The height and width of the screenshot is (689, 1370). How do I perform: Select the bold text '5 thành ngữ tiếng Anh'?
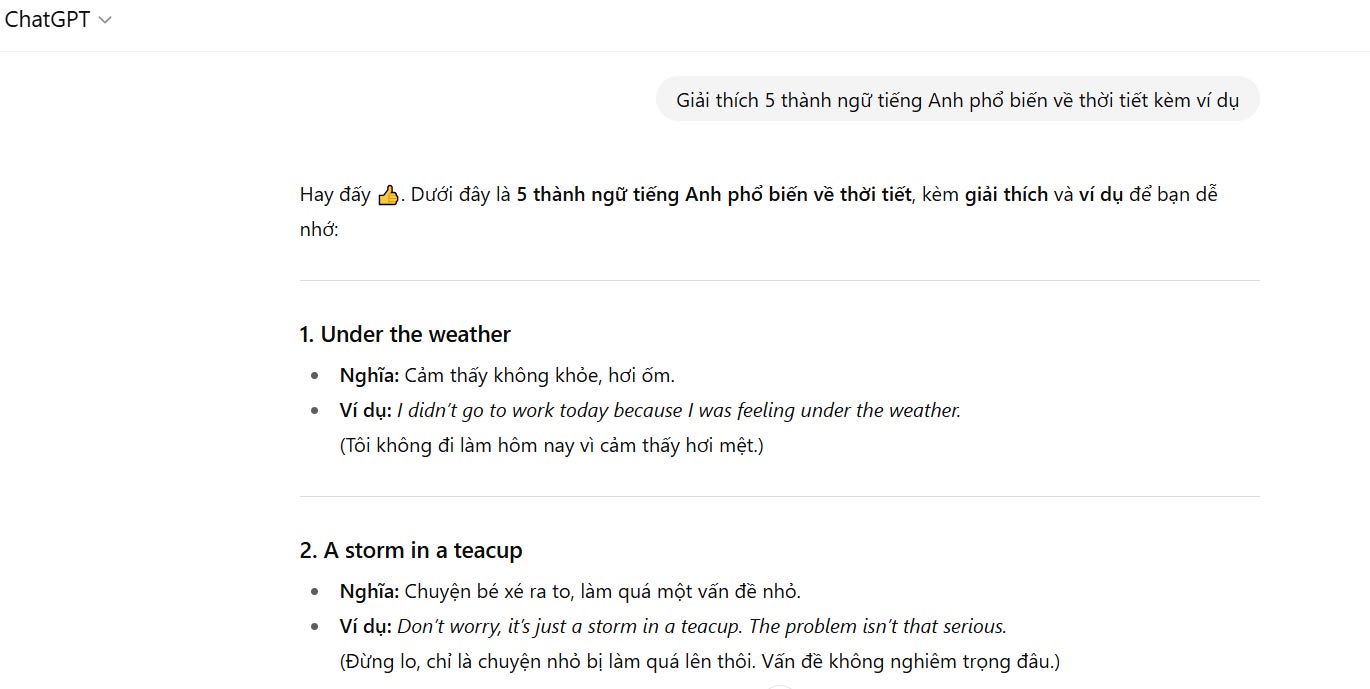tap(611, 193)
